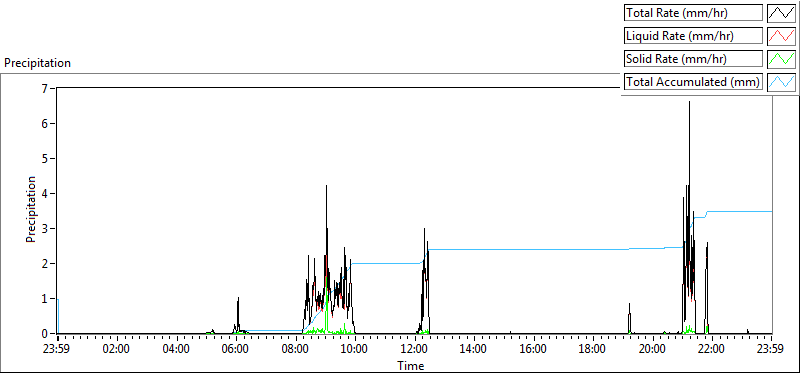Click the vertical Precipitation y-axis label
This screenshot has height=373, width=800.
pyautogui.click(x=31, y=209)
